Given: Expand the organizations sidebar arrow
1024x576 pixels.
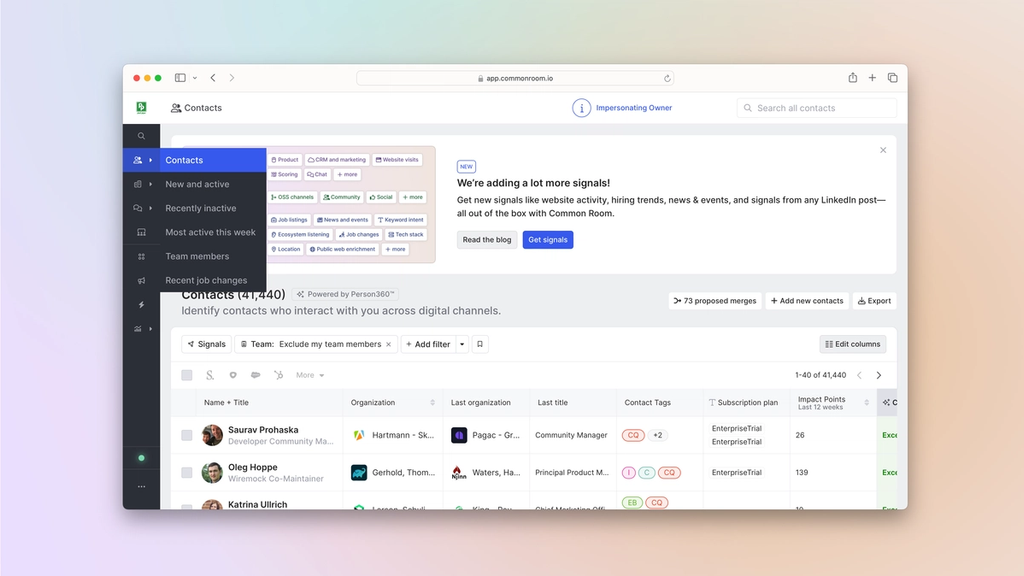Looking at the screenshot, I should pos(150,184).
